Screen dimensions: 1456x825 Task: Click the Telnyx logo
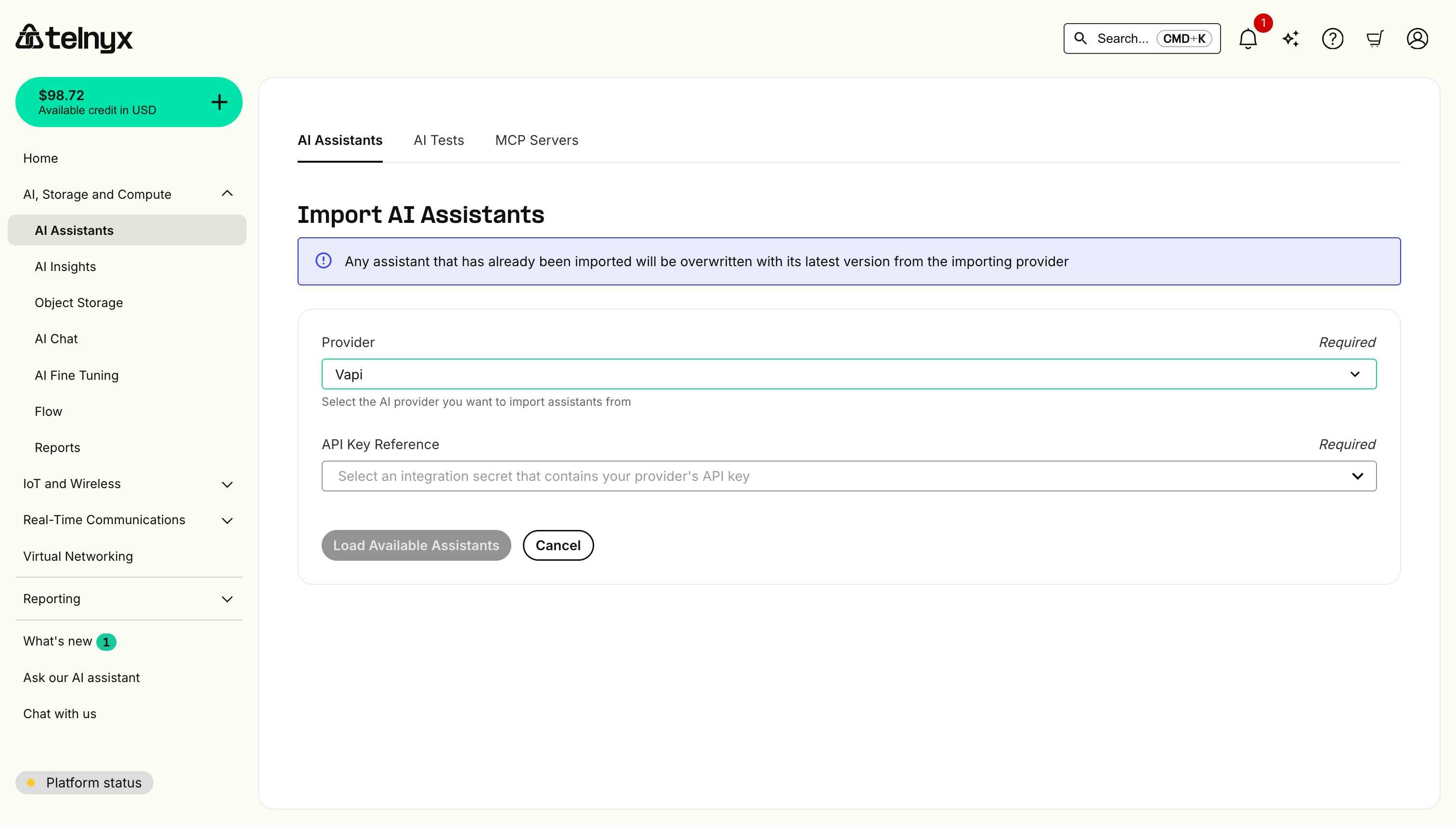[x=74, y=38]
